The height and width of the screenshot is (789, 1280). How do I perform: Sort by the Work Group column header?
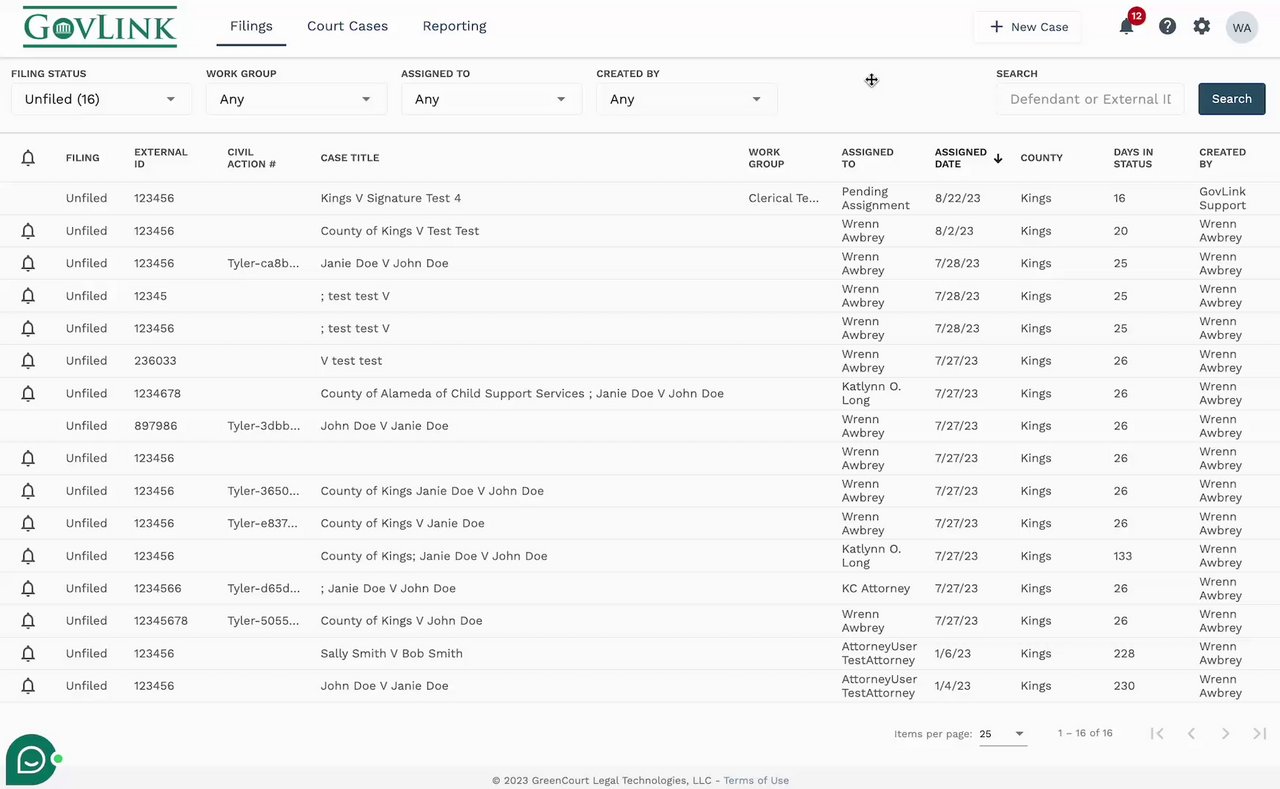[766, 158]
